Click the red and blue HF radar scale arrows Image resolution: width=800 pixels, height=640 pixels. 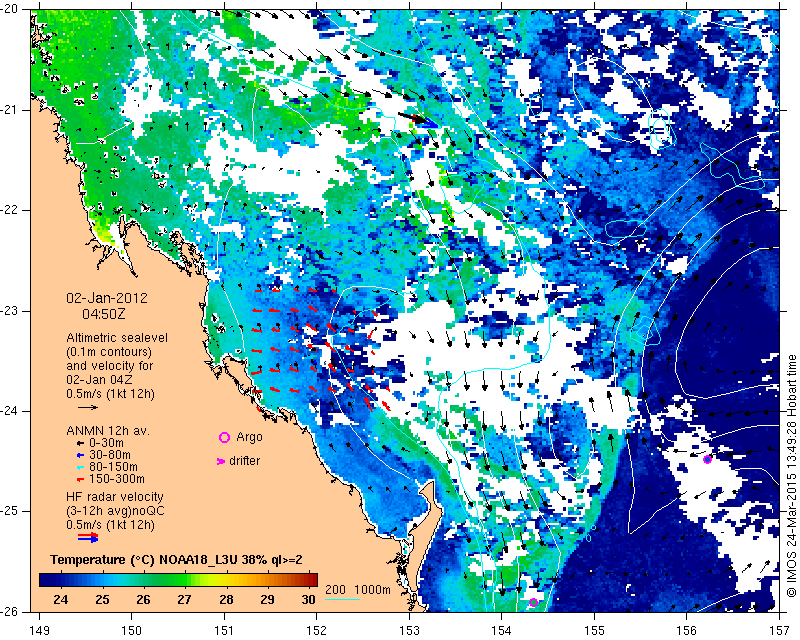(x=88, y=537)
